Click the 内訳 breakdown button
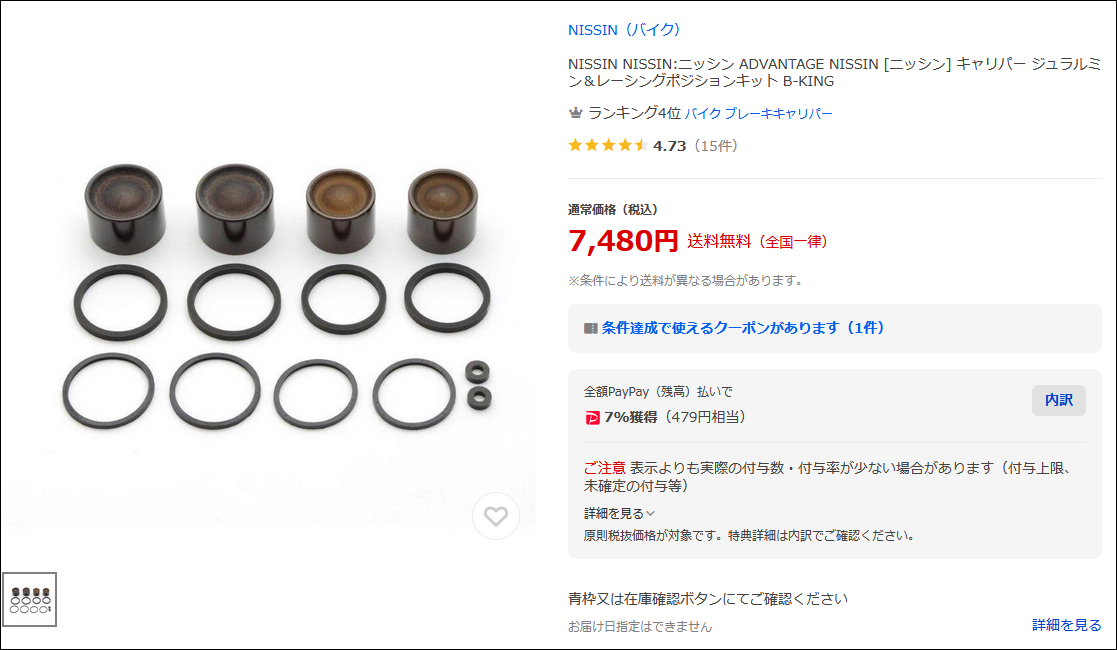Image resolution: width=1117 pixels, height=650 pixels. (x=1059, y=400)
